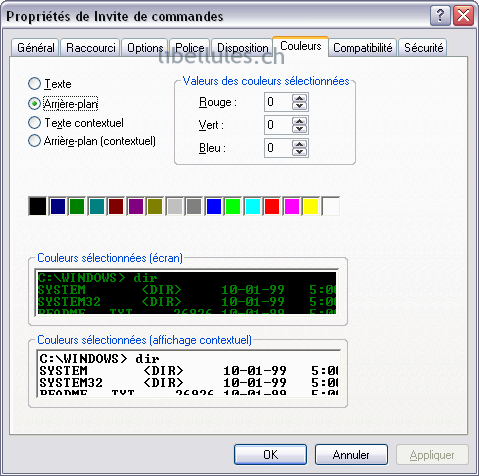Pick the white color swatch
This screenshot has width=479, height=476.
pyautogui.click(x=331, y=206)
